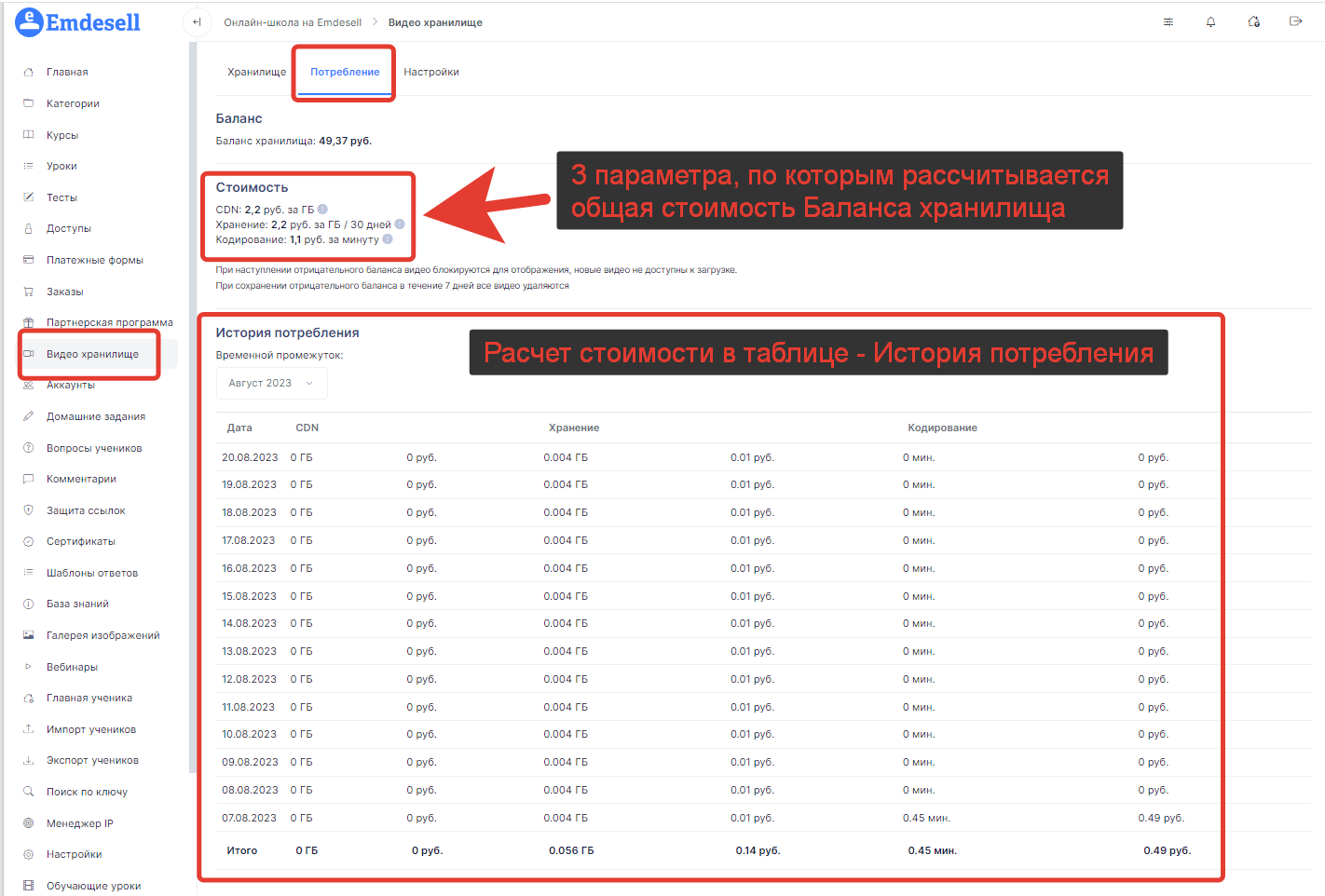Viewport: 1325px width, 896px height.
Task: Open Настройки in the sidebar
Action: 75,854
